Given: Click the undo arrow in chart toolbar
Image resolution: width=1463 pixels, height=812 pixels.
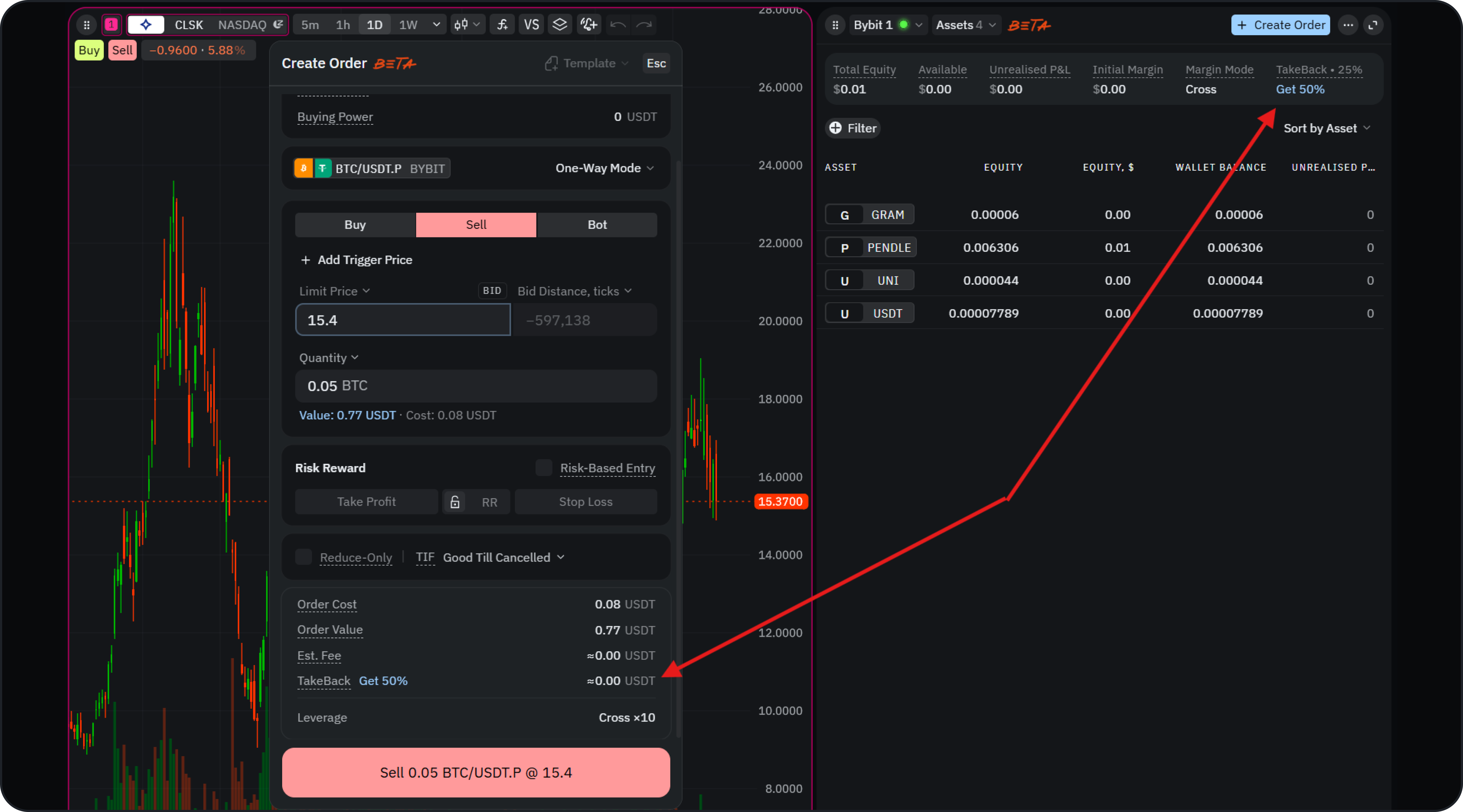Looking at the screenshot, I should (618, 25).
